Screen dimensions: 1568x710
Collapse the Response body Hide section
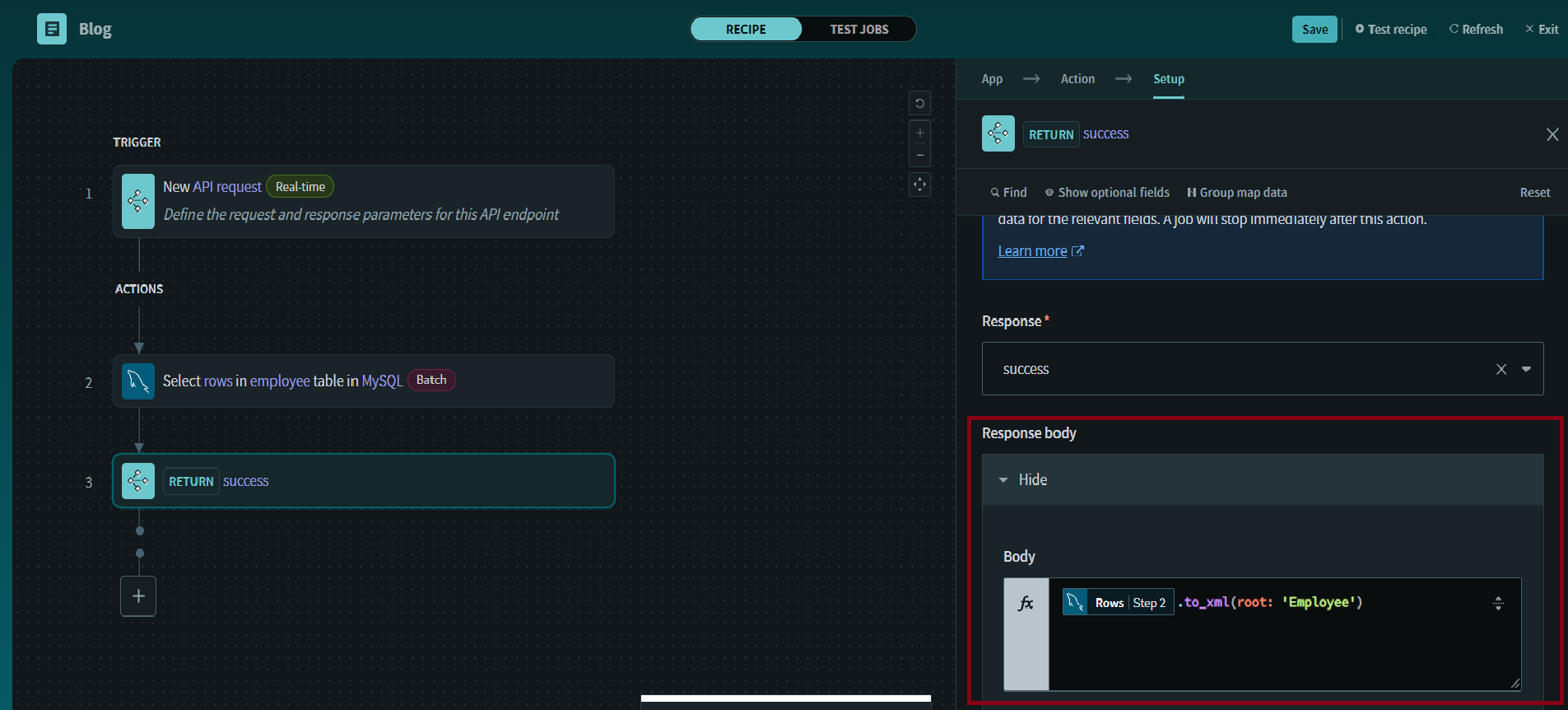[1023, 479]
